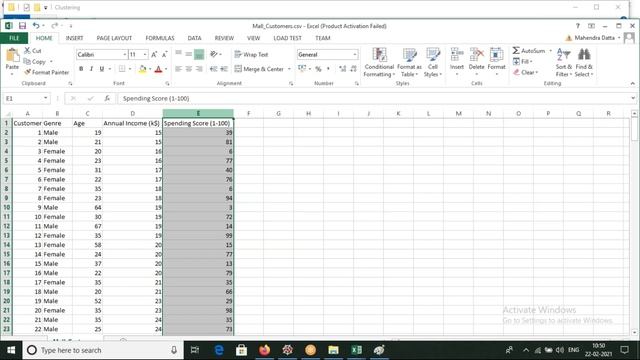The image size is (640, 360).
Task: Open Sort & Filter menu
Action: (x=564, y=62)
